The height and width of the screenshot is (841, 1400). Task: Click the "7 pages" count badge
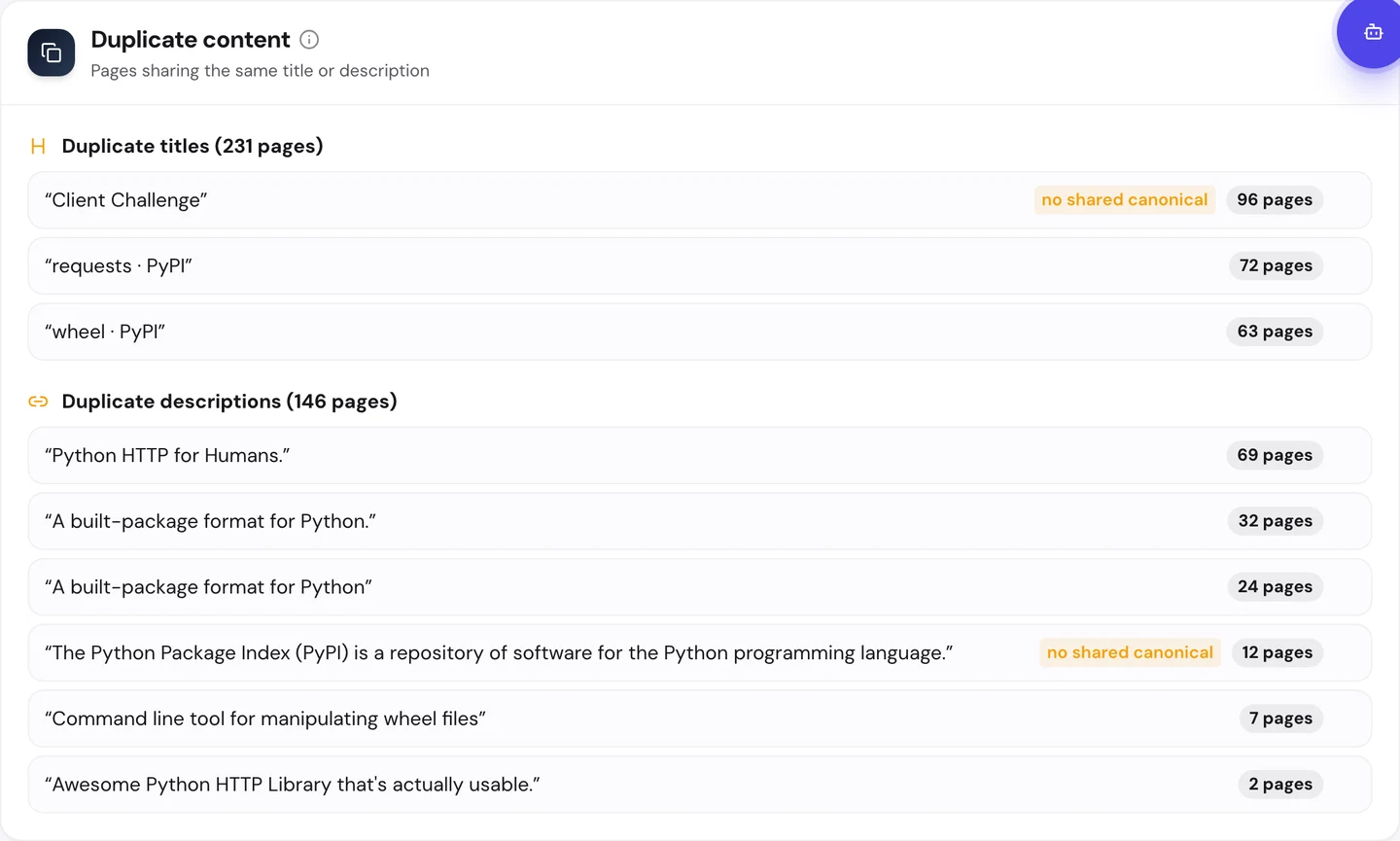(1280, 718)
